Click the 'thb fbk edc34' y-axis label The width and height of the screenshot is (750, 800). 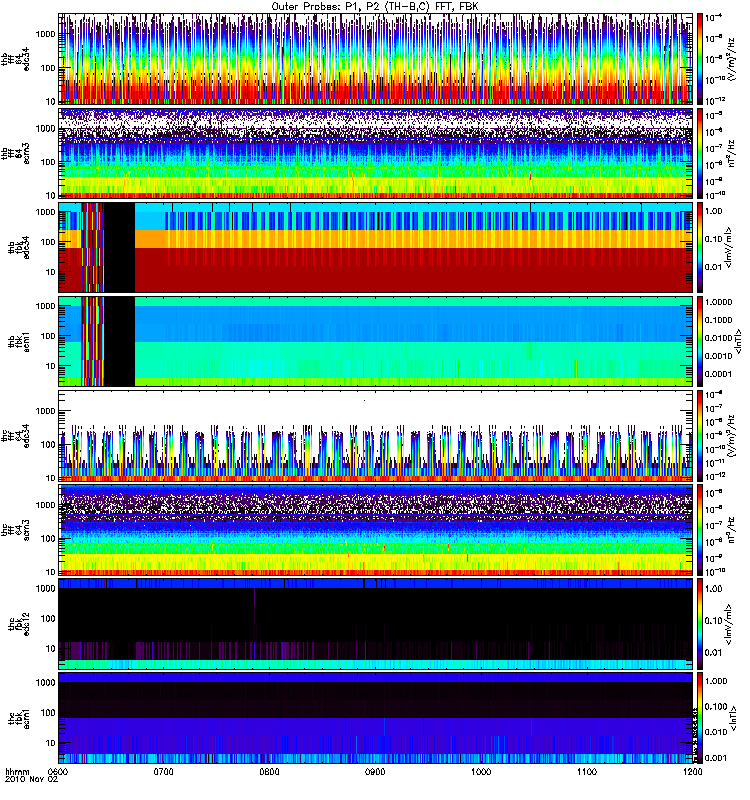point(19,247)
